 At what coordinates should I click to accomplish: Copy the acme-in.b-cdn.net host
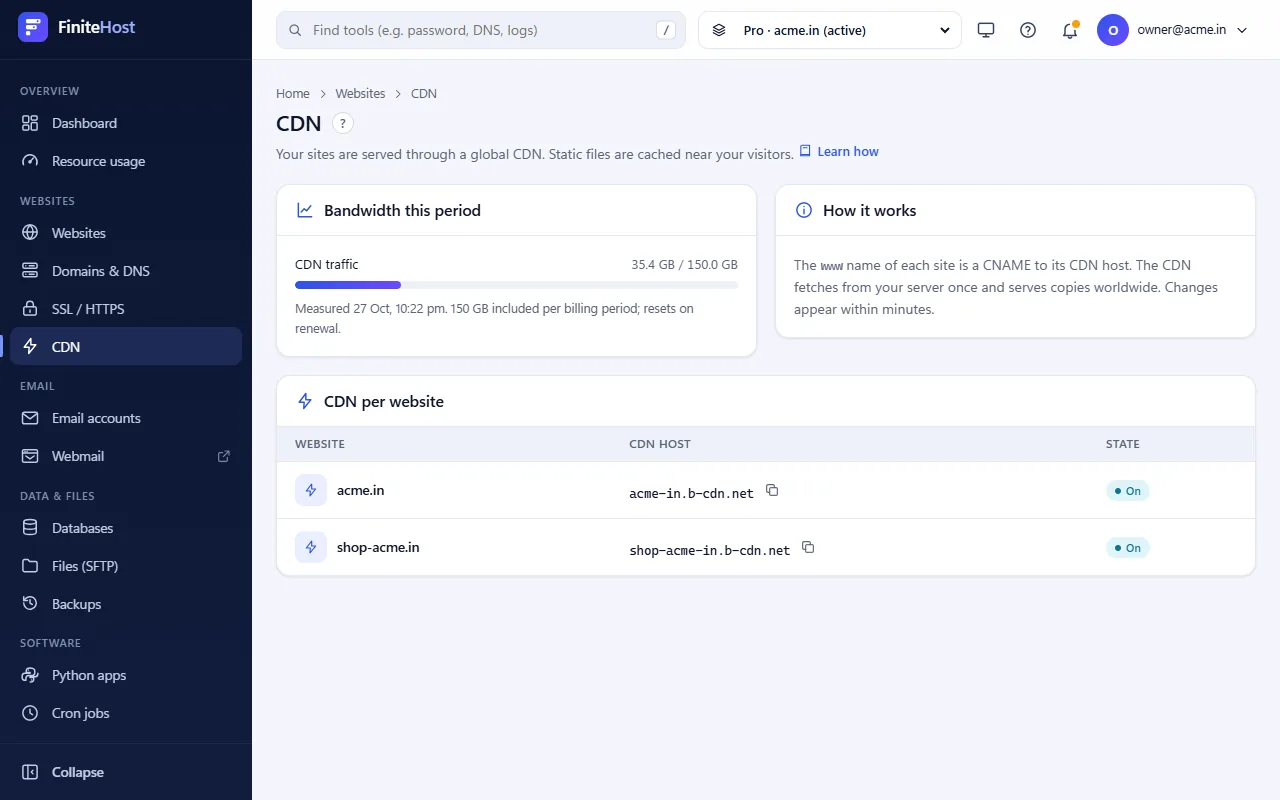(x=772, y=490)
